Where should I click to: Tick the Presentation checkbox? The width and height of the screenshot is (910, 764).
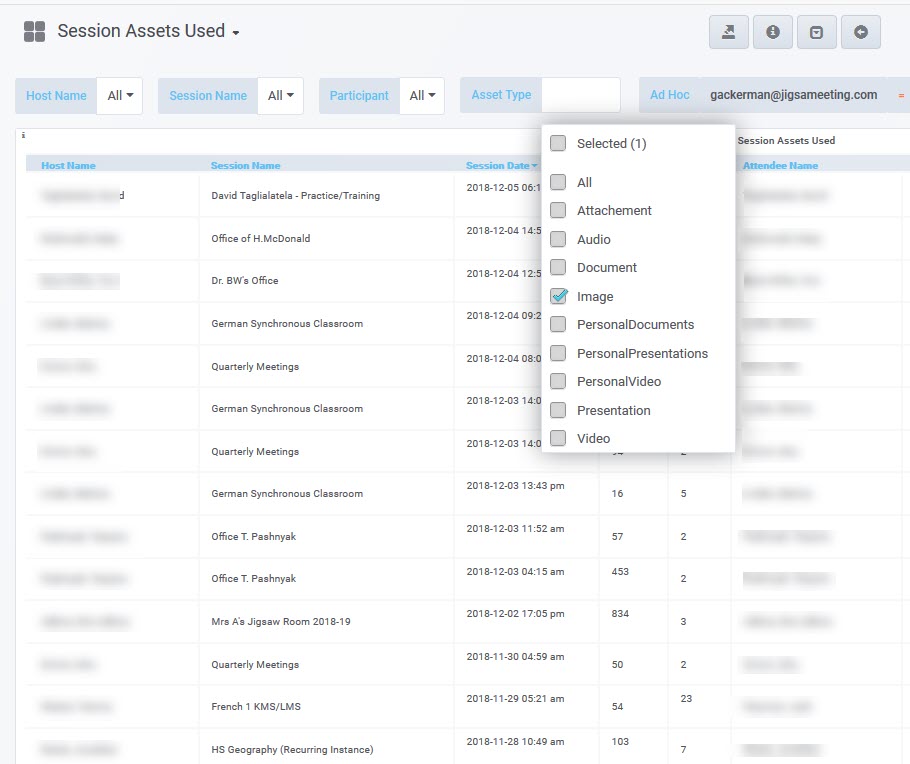click(x=558, y=410)
